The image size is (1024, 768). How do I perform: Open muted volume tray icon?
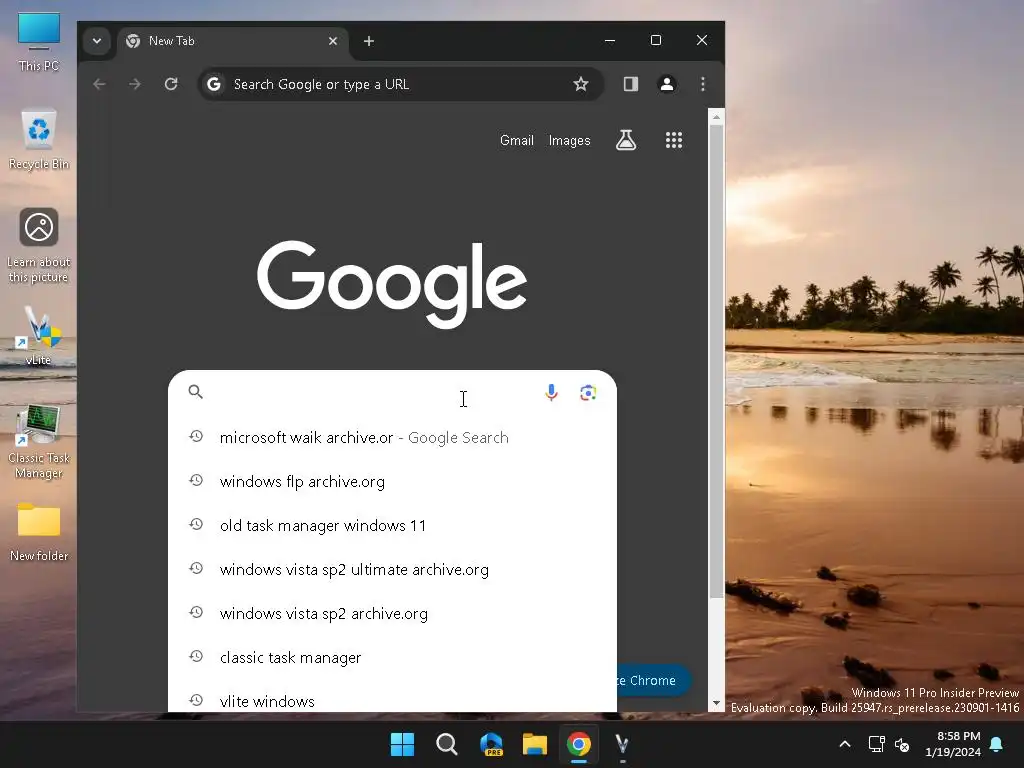coord(902,744)
